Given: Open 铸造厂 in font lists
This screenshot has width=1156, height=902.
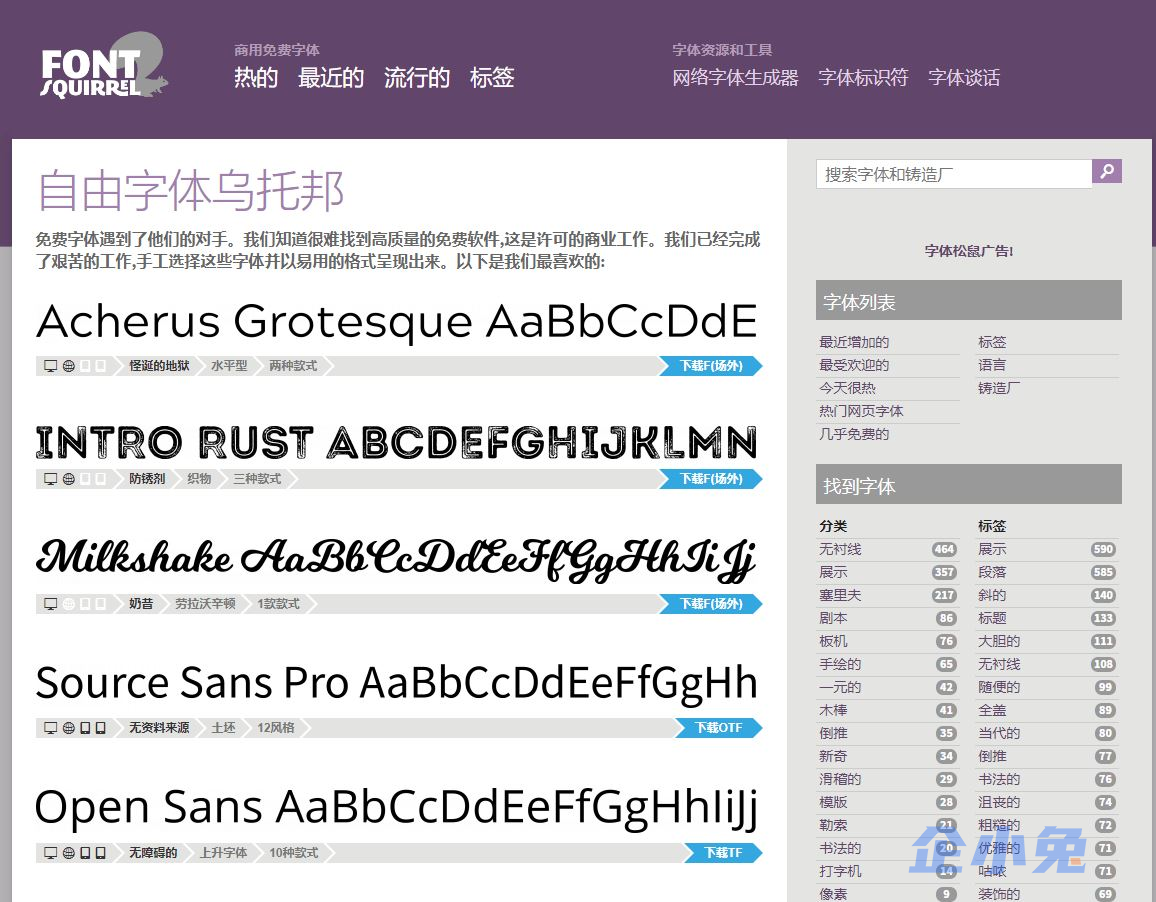Looking at the screenshot, I should [999, 388].
